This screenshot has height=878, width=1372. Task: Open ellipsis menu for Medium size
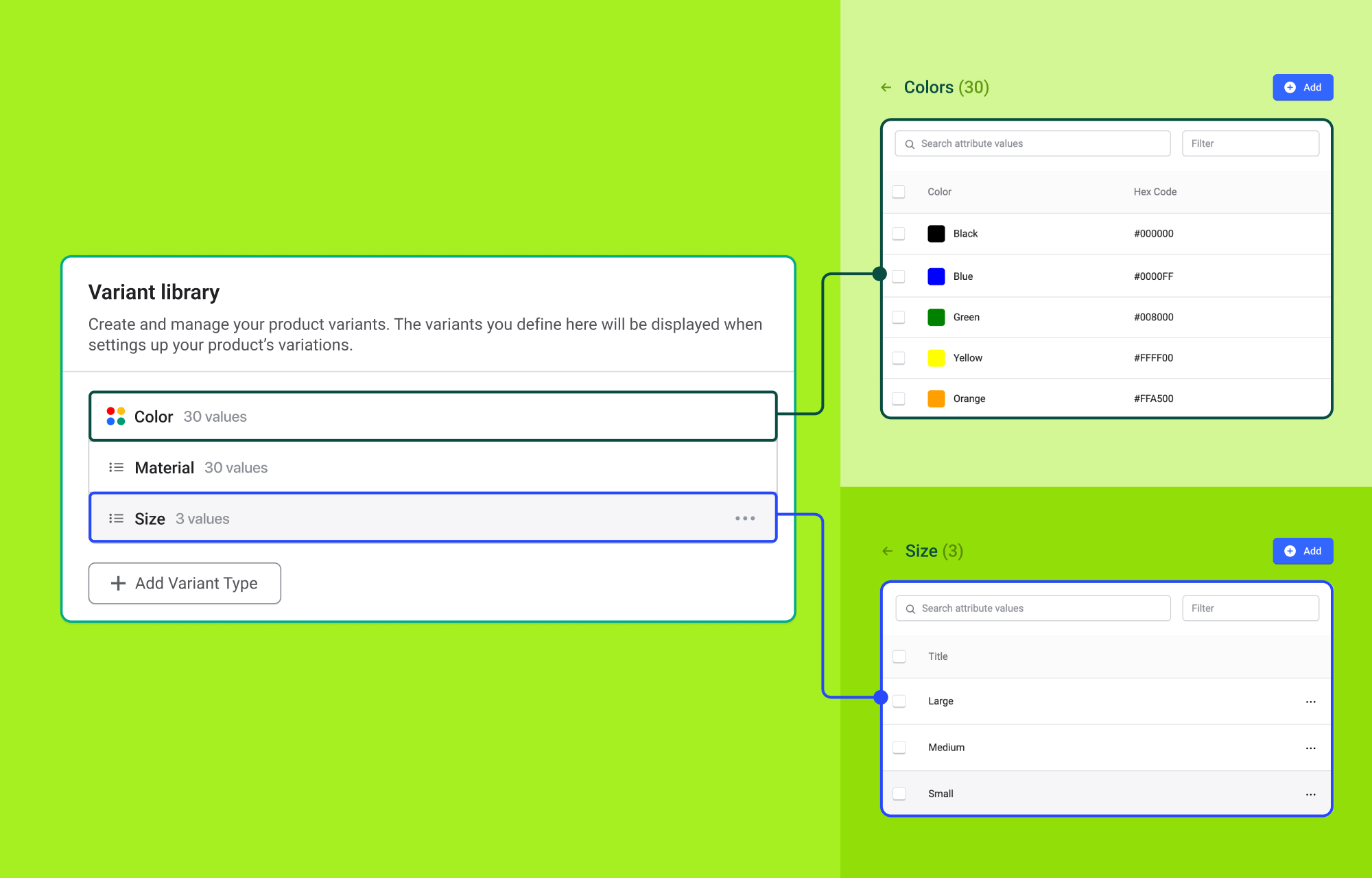click(1310, 748)
